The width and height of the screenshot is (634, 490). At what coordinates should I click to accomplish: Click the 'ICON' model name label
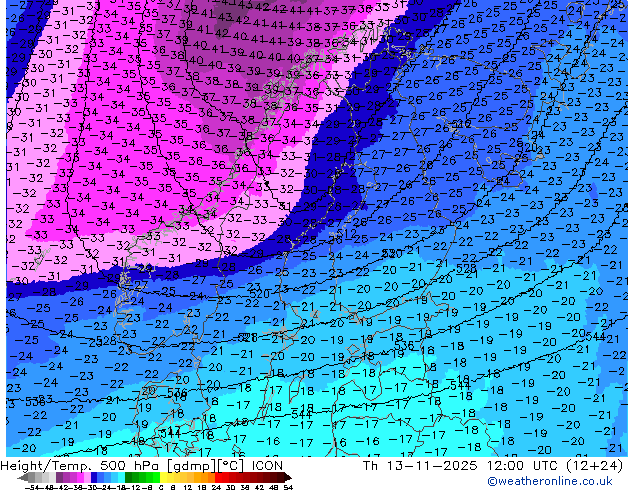tap(267, 465)
